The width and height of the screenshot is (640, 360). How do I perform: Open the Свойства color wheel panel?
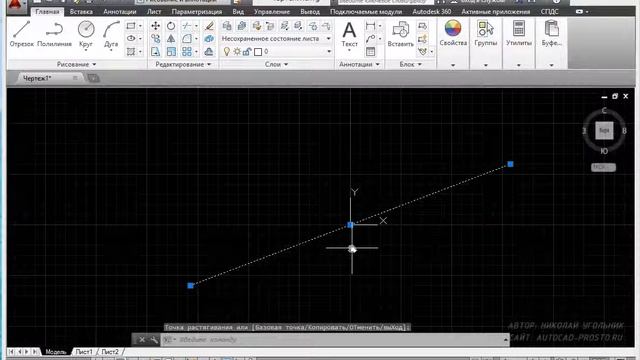click(x=453, y=33)
